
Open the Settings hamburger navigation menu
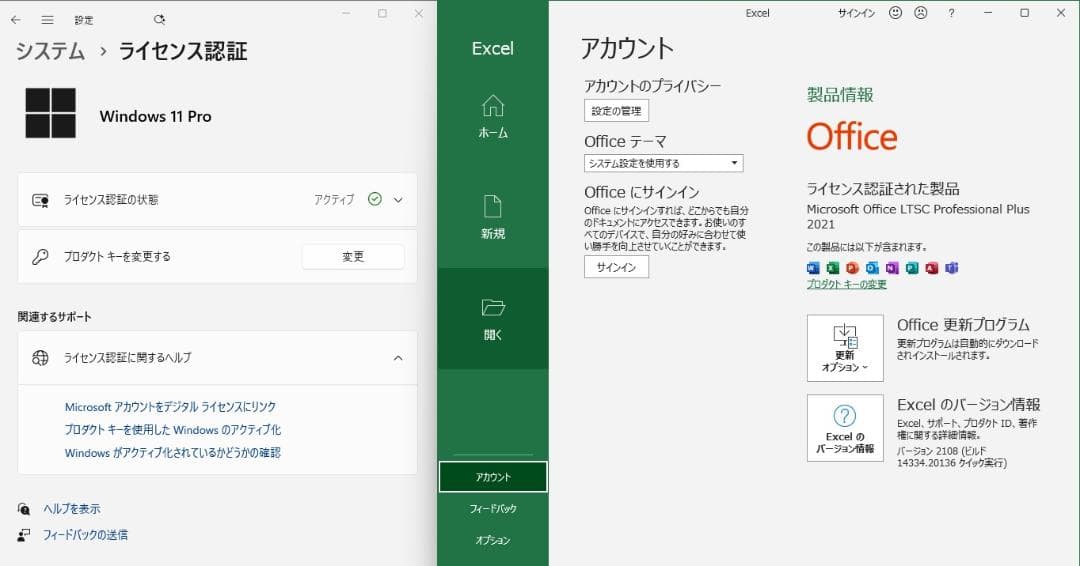click(x=48, y=20)
